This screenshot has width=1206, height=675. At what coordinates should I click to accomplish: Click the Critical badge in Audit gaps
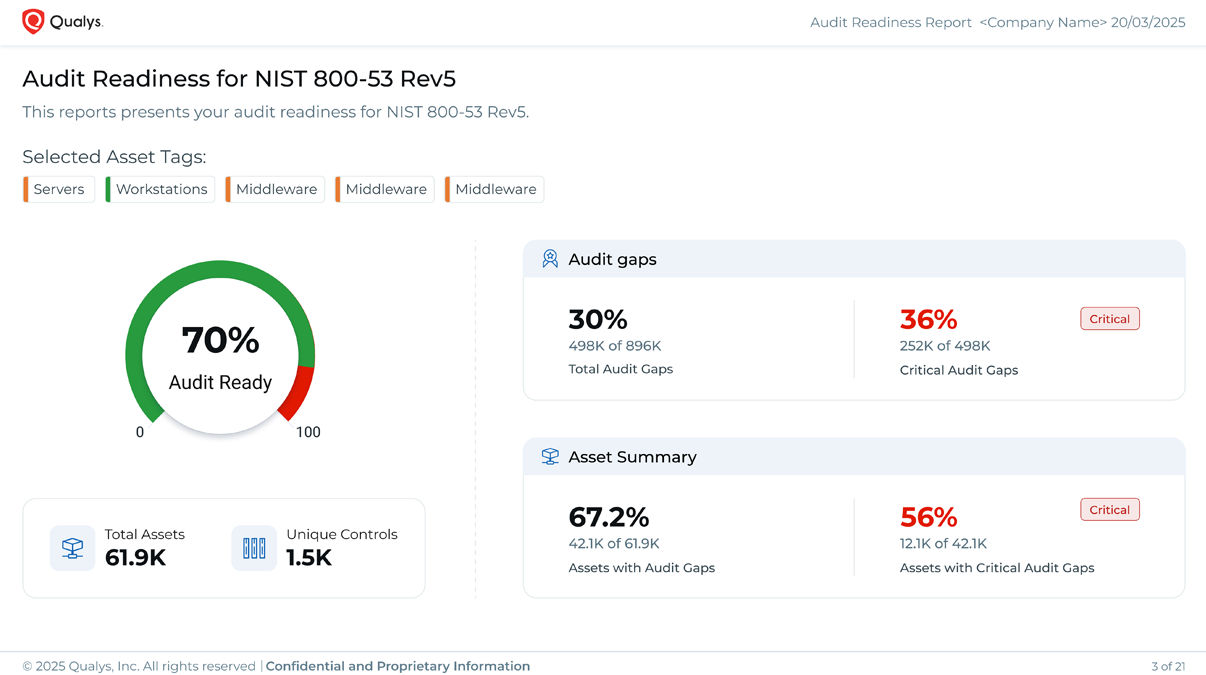[x=1110, y=319]
